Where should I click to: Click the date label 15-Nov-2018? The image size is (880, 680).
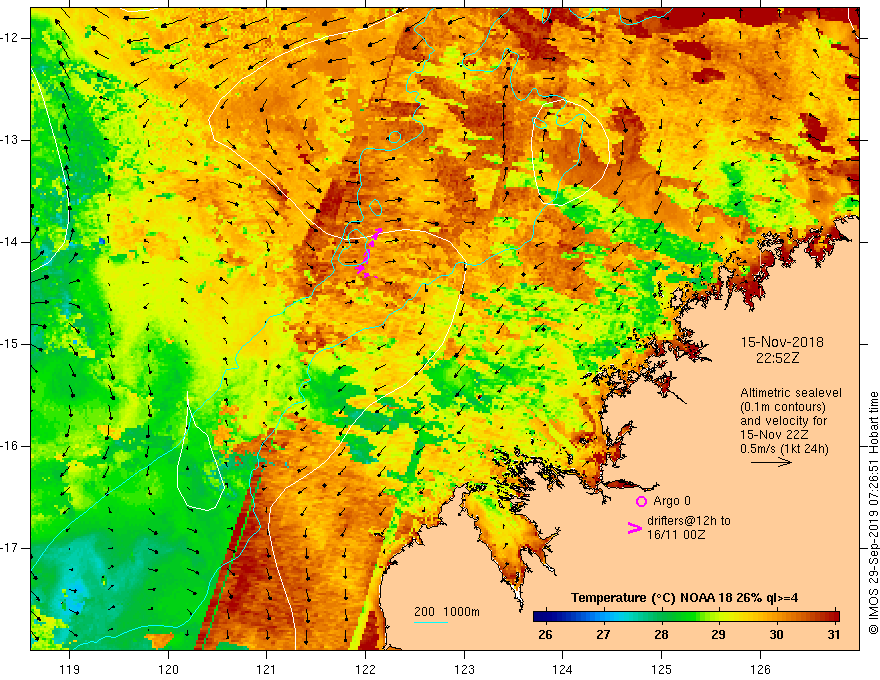coord(782,342)
